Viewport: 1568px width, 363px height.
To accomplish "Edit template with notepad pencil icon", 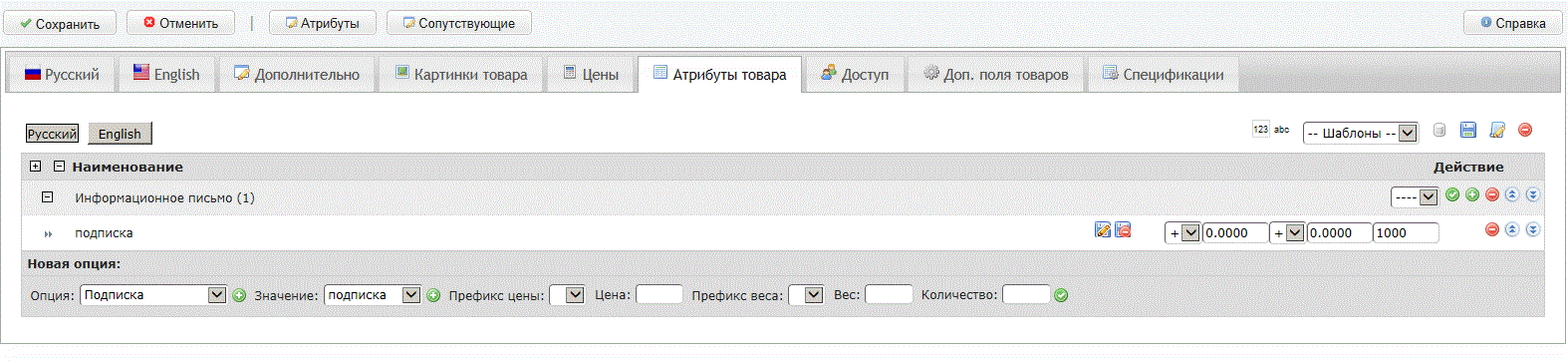I will pos(1497,130).
